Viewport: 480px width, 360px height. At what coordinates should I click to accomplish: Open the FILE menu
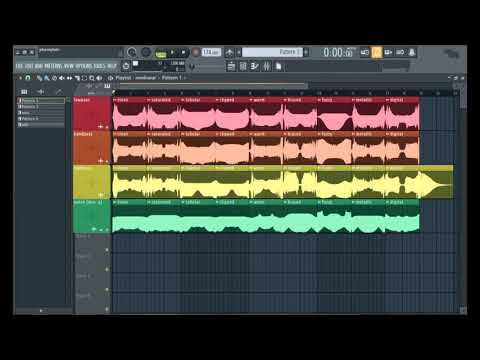20,66
